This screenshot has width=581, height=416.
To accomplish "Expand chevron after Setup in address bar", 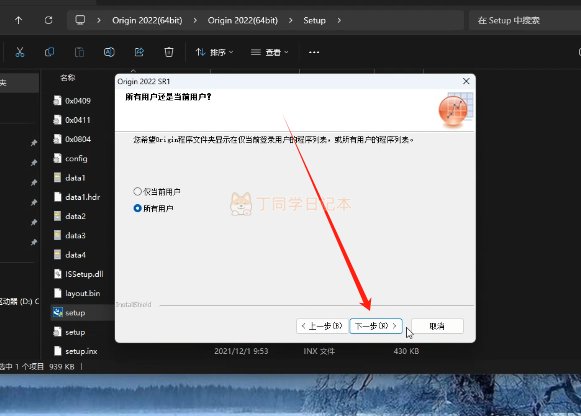I will (x=339, y=20).
